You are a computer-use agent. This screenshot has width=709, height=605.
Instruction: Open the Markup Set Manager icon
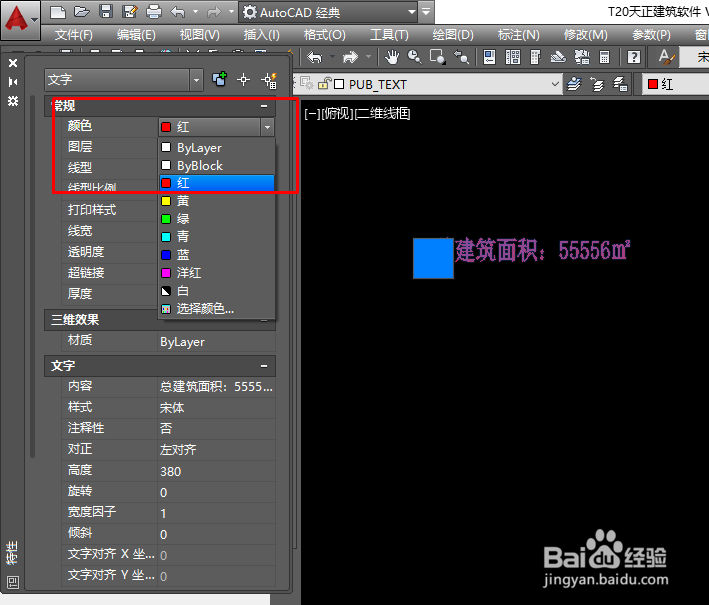click(x=582, y=57)
